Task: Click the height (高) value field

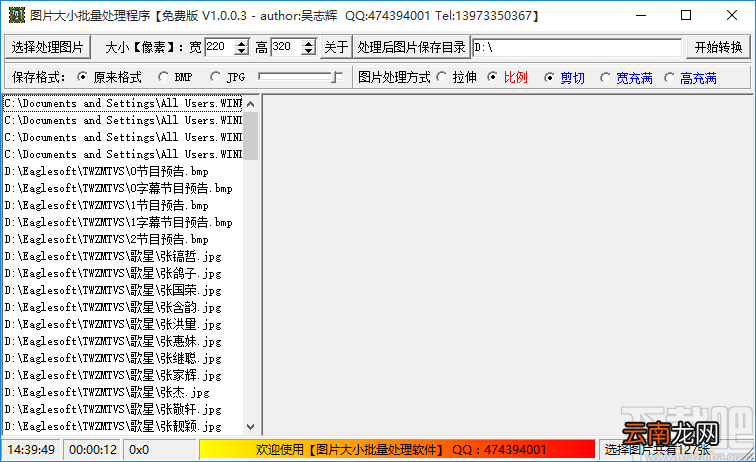Action: coord(286,47)
